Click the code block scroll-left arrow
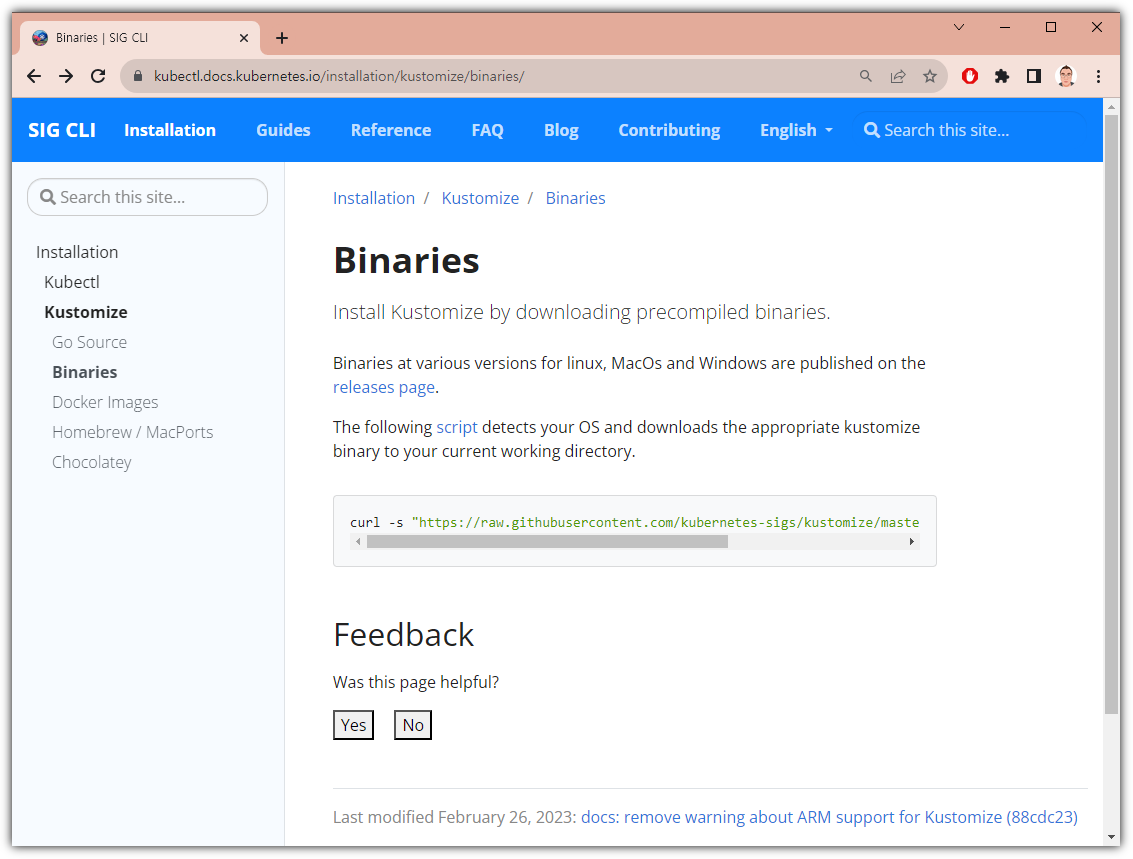 pyautogui.click(x=358, y=542)
